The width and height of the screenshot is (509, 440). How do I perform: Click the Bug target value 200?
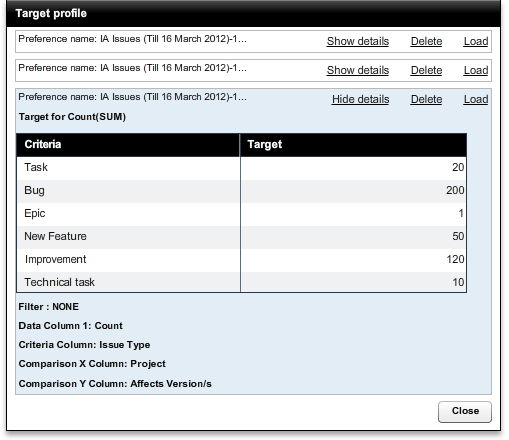pos(455,190)
